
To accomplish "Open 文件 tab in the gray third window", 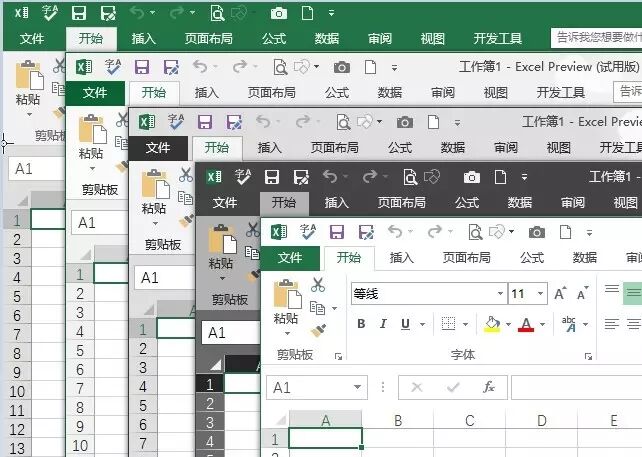I will point(158,148).
